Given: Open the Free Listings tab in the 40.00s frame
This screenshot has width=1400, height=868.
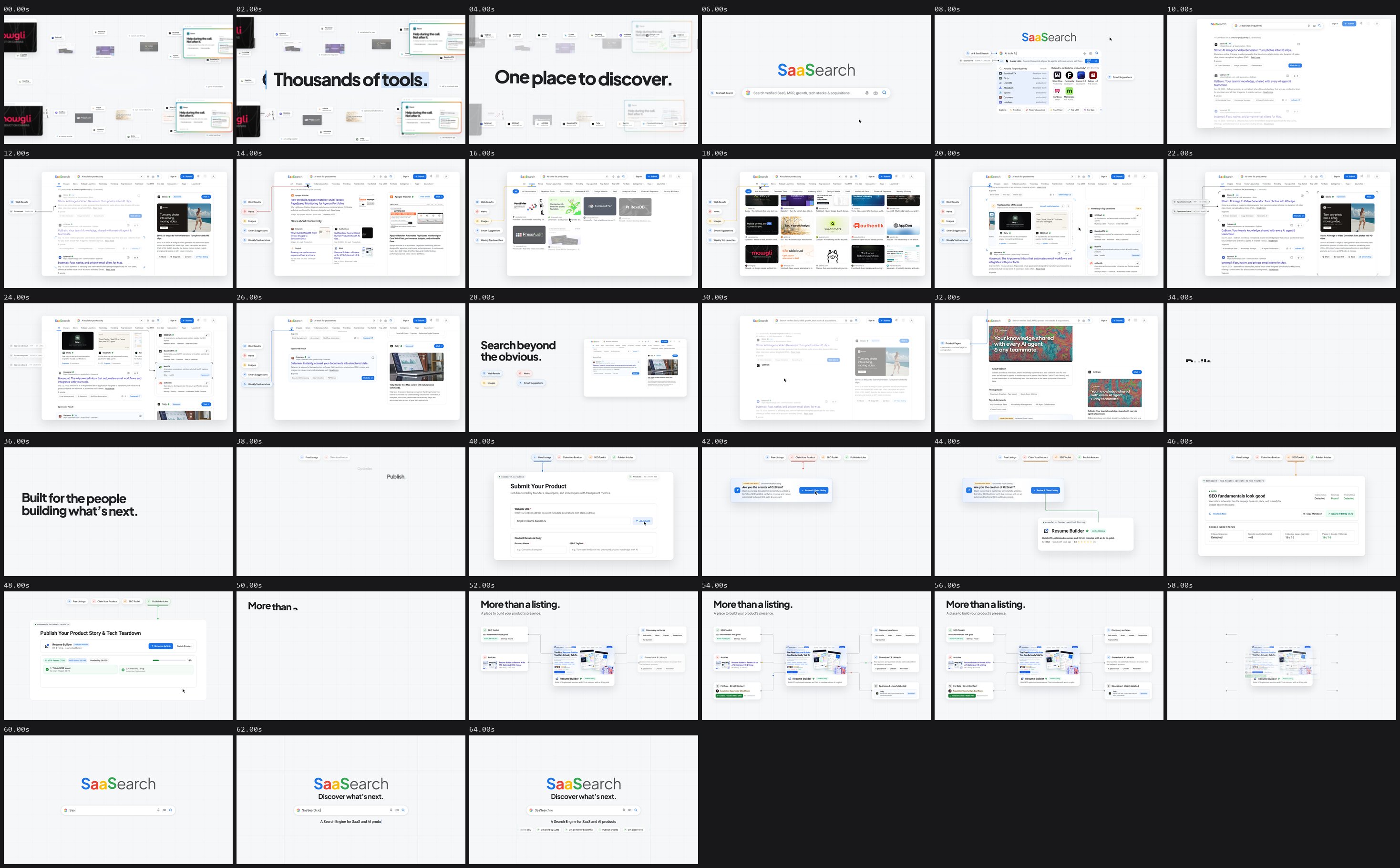Looking at the screenshot, I should tap(543, 457).
